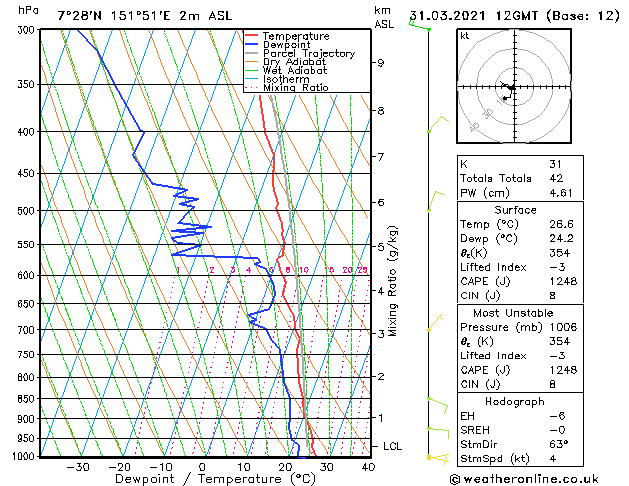Click the Surface section Lifted Index label
This screenshot has height=486, width=629.
[493, 267]
